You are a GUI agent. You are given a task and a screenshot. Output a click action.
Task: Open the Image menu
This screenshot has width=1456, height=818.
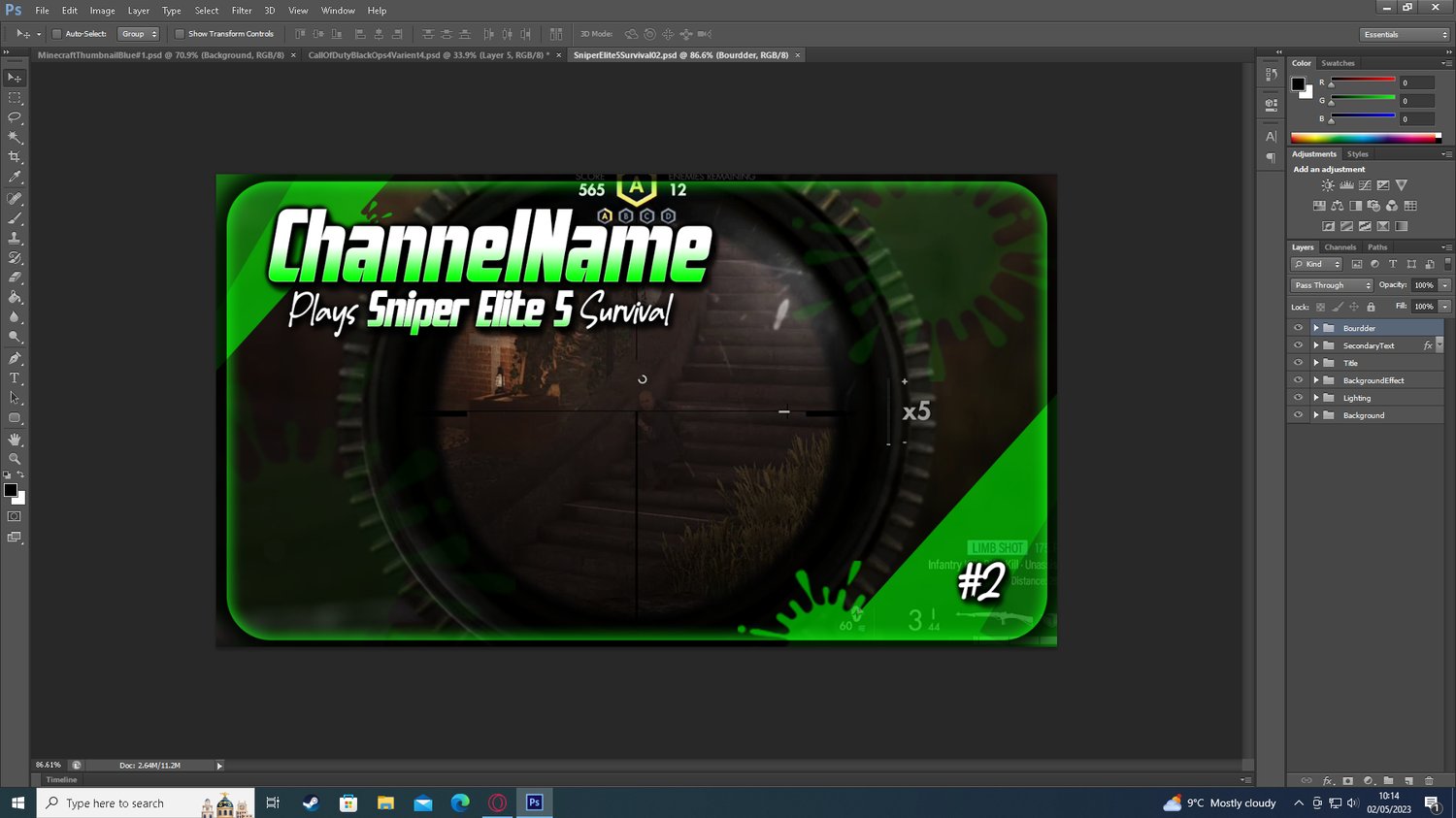point(102,11)
